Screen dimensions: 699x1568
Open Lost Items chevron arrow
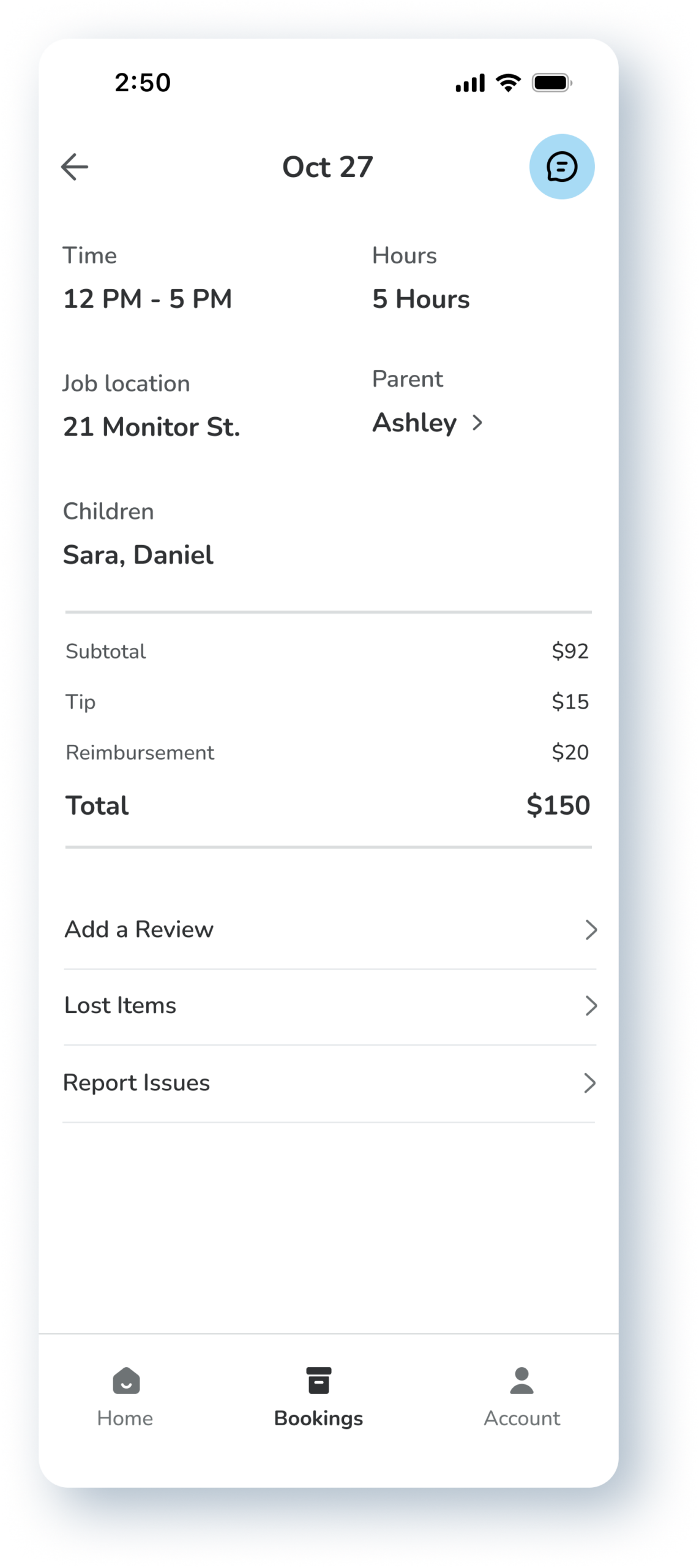pos(591,1006)
